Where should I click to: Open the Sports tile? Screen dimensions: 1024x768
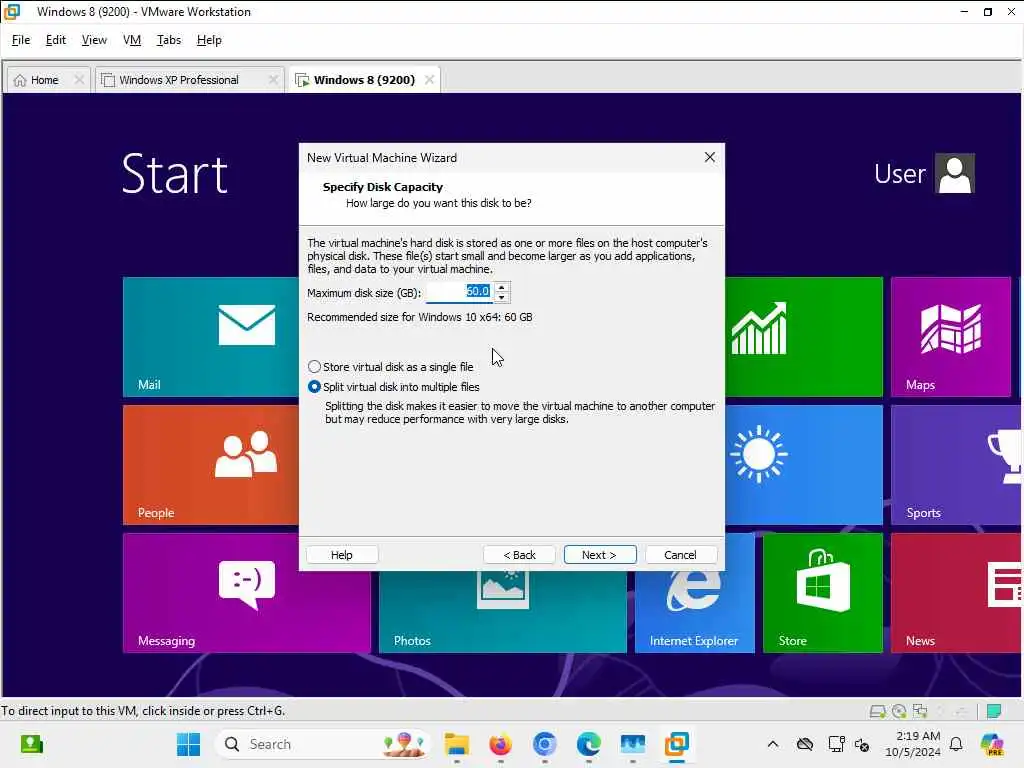pos(955,464)
